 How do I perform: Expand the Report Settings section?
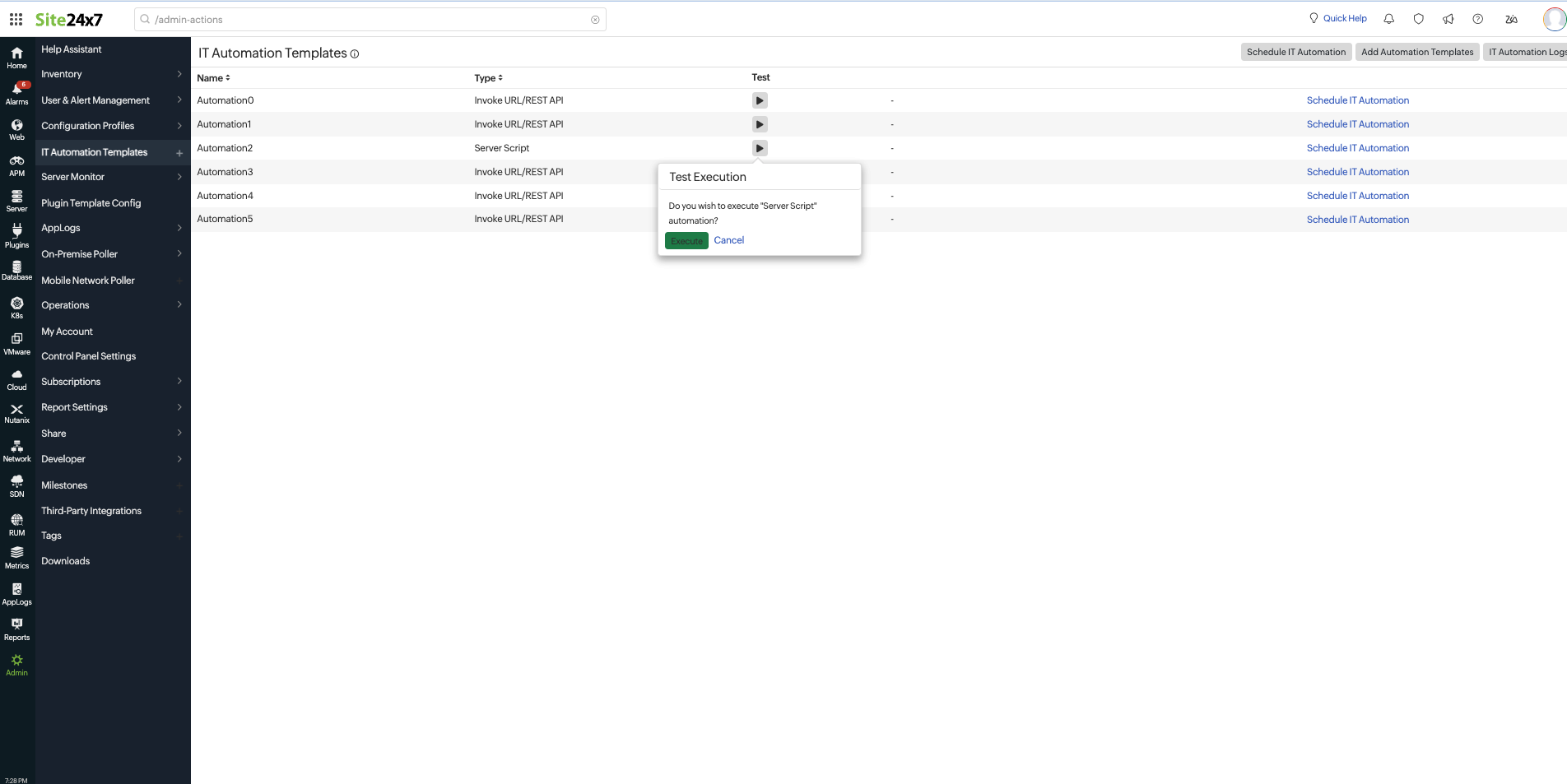tap(112, 407)
